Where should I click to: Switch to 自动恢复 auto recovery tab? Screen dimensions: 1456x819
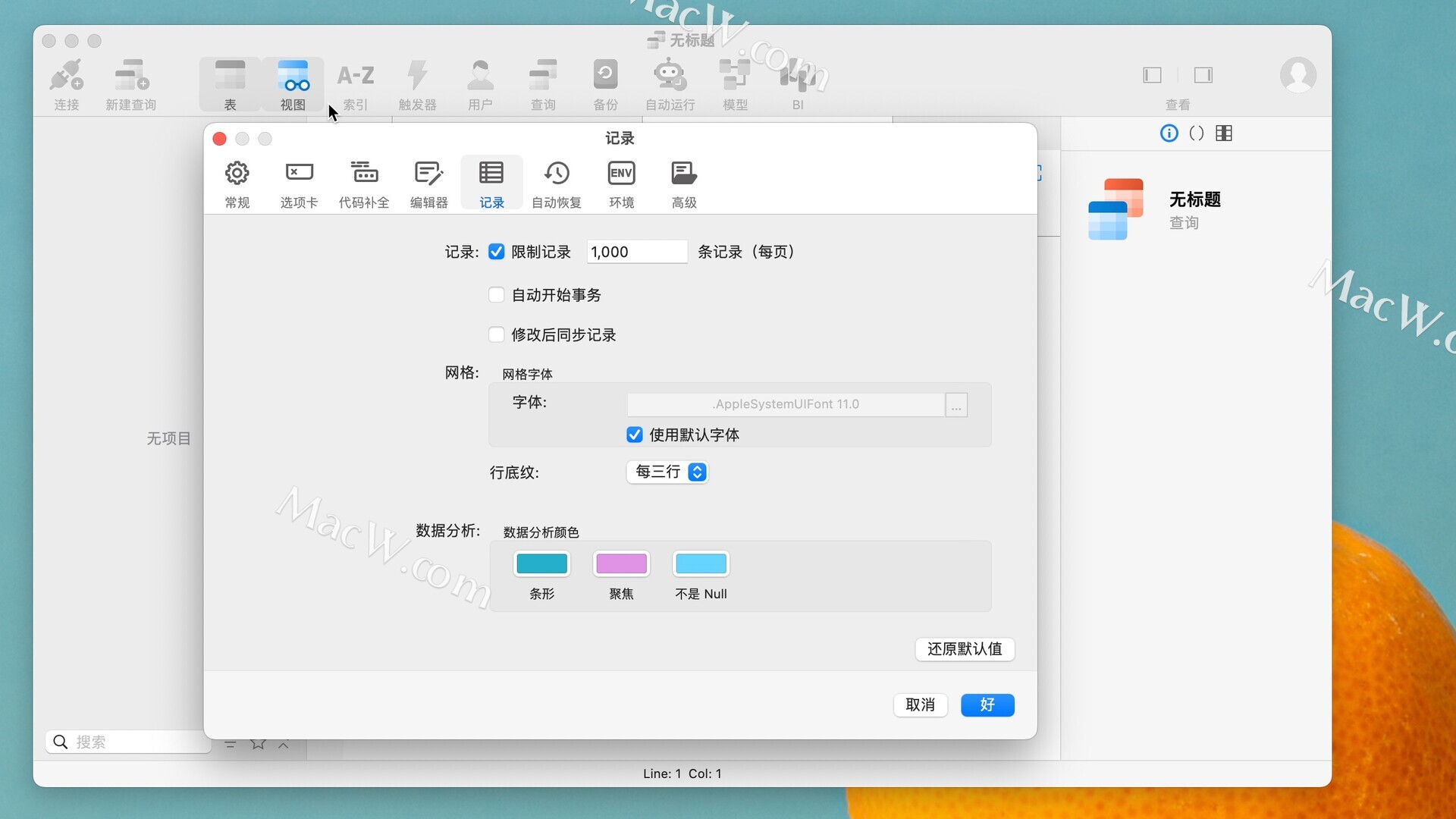click(x=557, y=184)
